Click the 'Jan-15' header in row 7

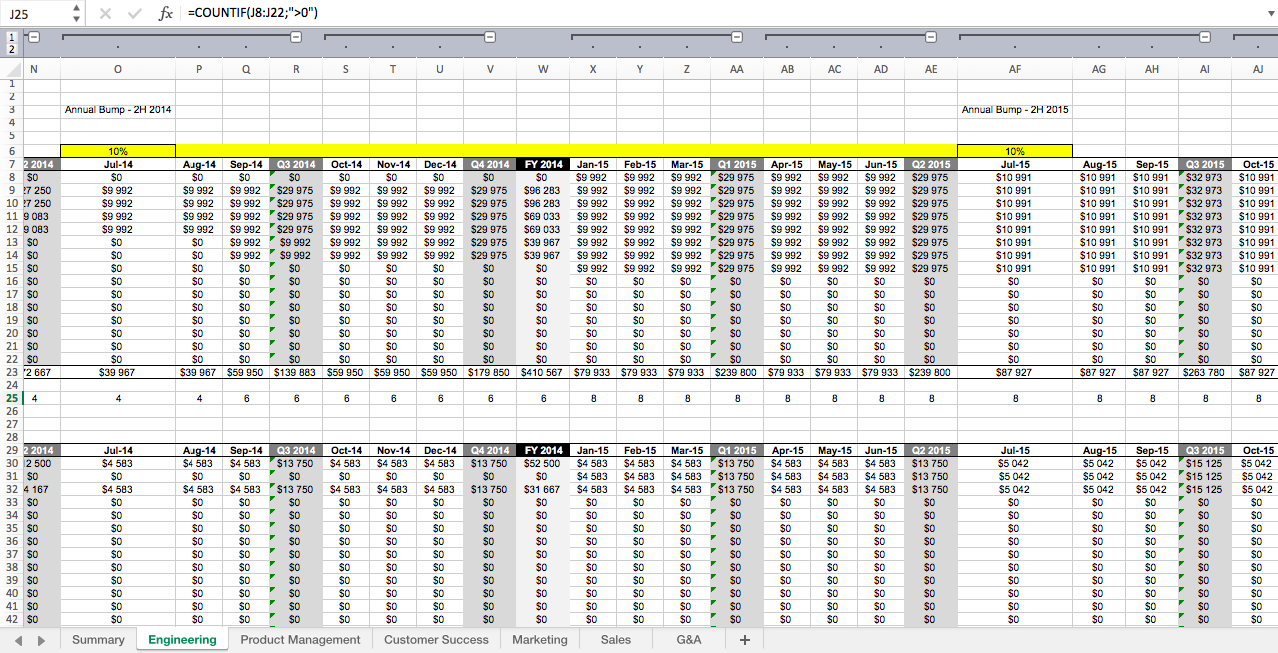[593, 164]
